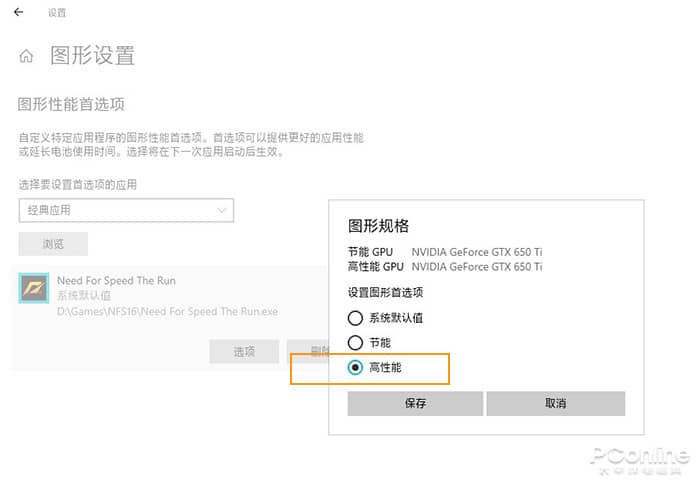
Task: Click the 浏览 button
Action: pos(53,244)
